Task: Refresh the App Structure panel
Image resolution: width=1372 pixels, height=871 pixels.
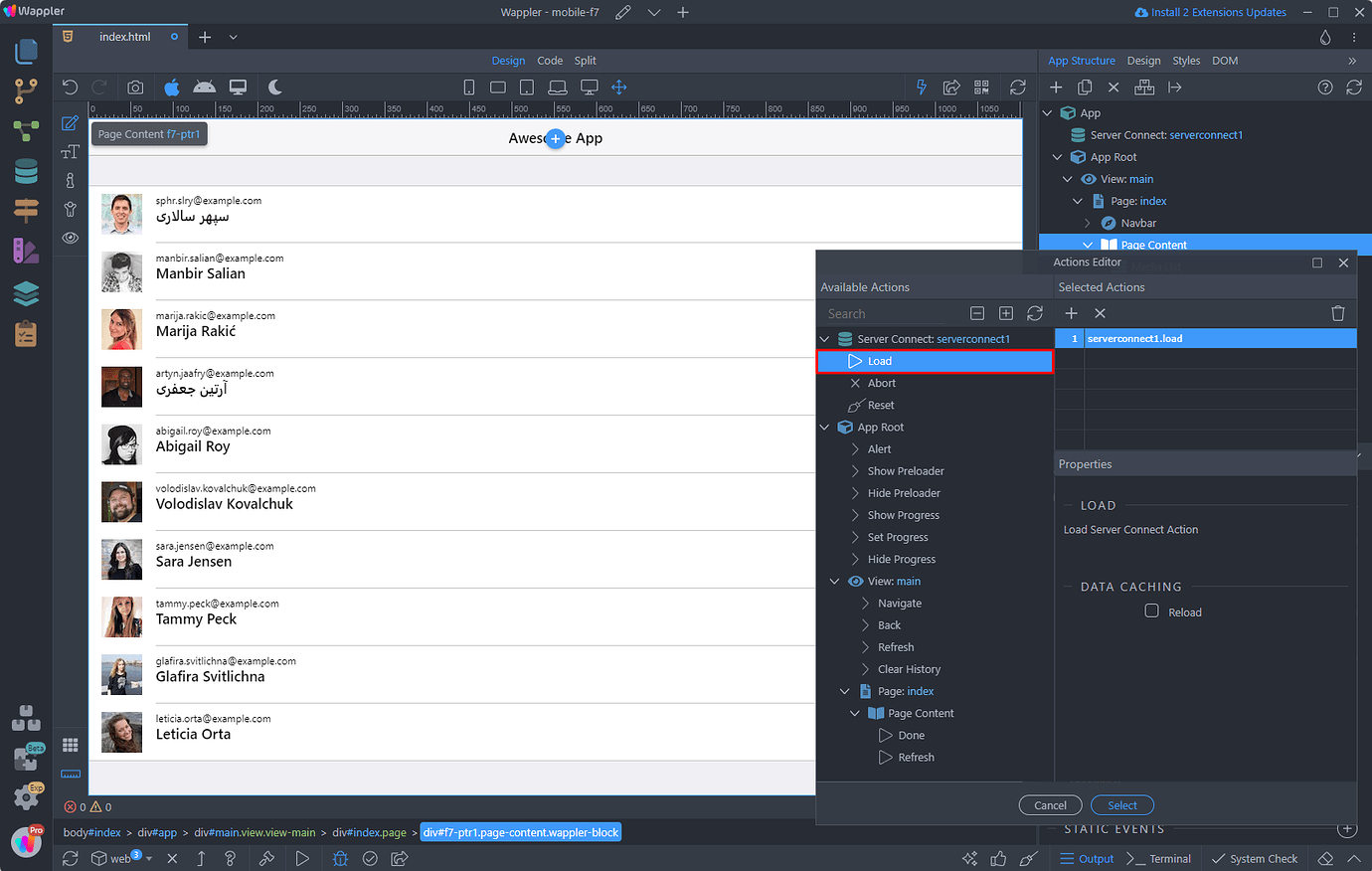Action: [x=1353, y=87]
